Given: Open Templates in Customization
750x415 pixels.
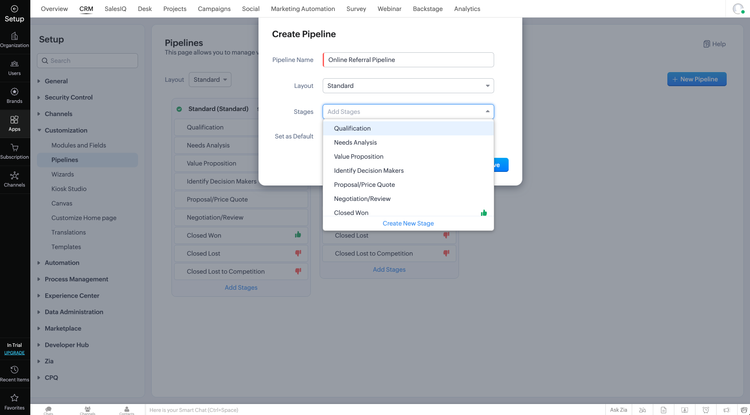Looking at the screenshot, I should (66, 247).
